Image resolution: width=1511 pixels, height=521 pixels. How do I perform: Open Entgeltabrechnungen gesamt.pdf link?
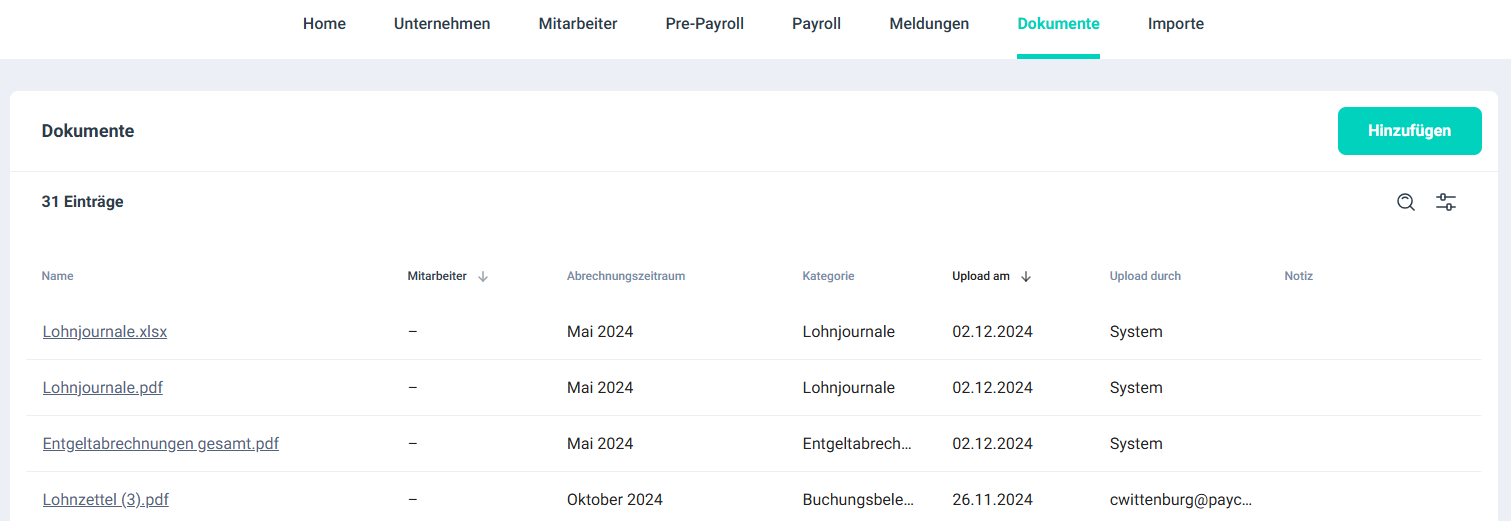161,444
